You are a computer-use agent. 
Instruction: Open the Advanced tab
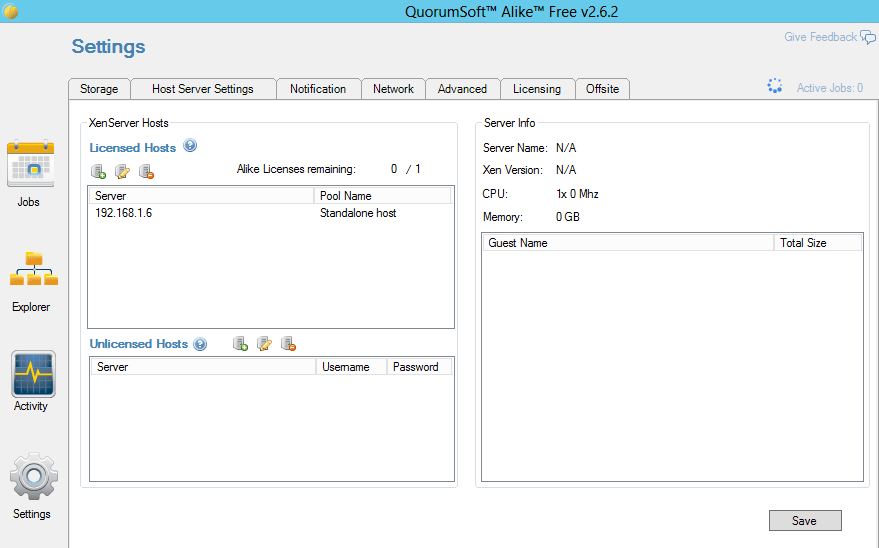coord(462,89)
